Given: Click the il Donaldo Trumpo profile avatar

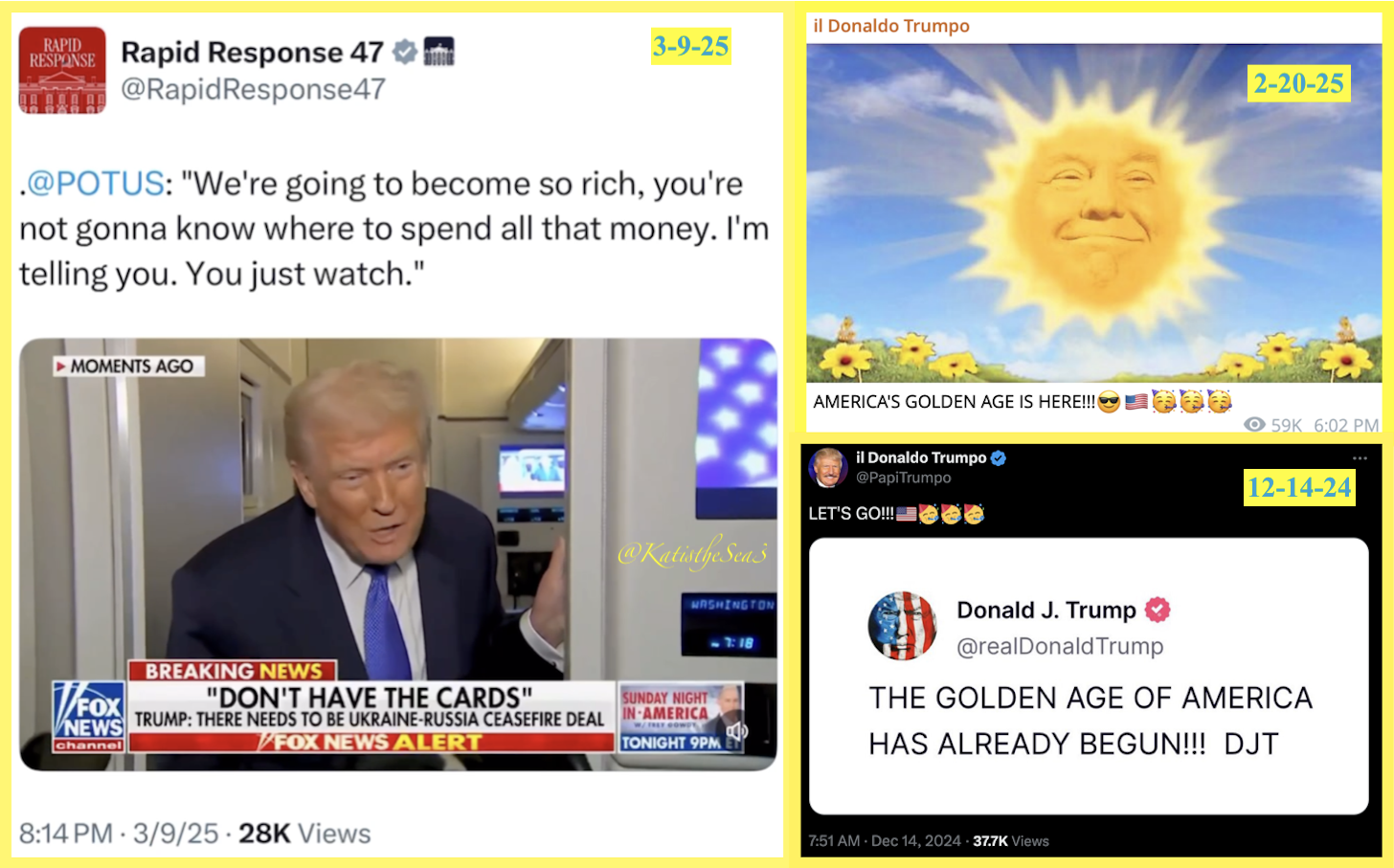Looking at the screenshot, I should click(828, 467).
